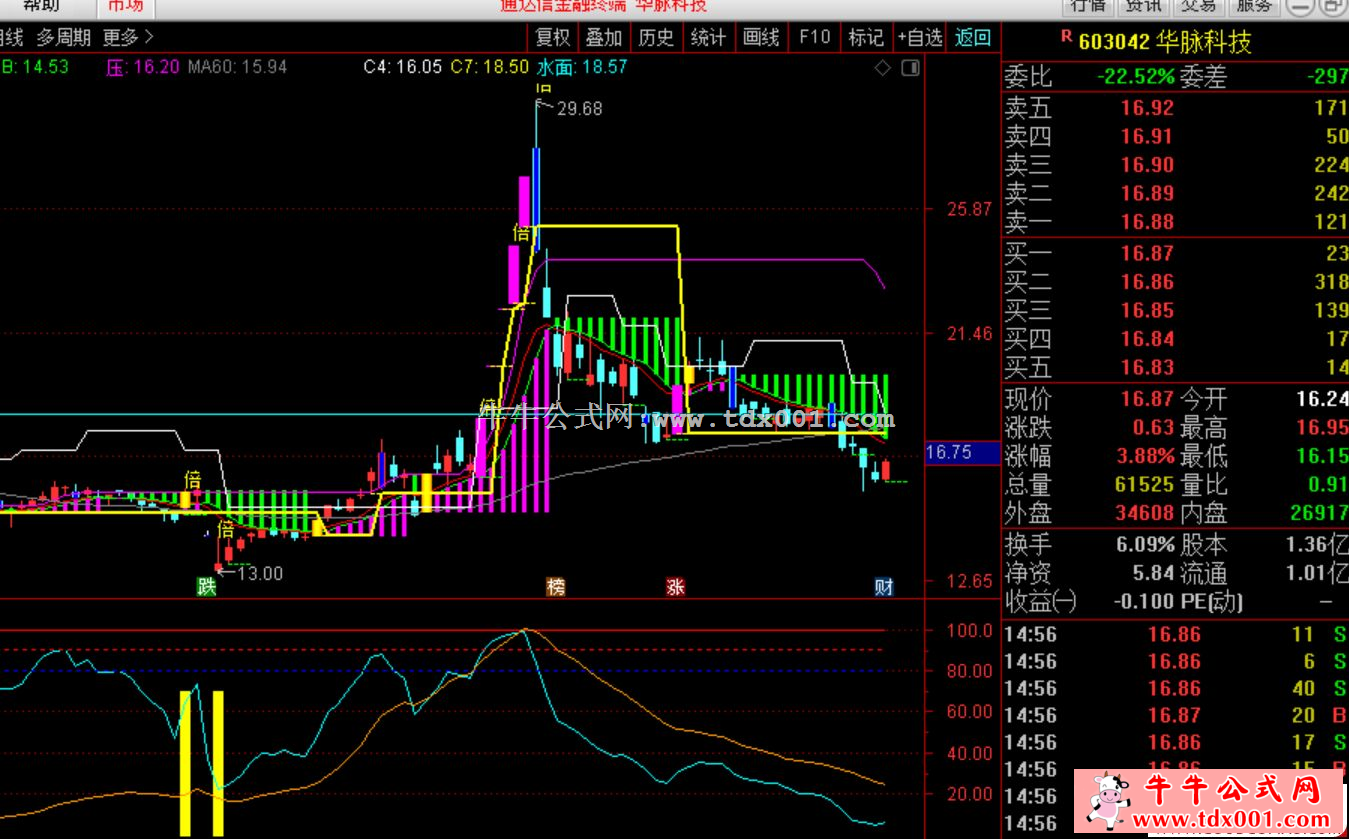Click the diamond indicator icon above chart
1349x839 pixels.
coord(882,68)
